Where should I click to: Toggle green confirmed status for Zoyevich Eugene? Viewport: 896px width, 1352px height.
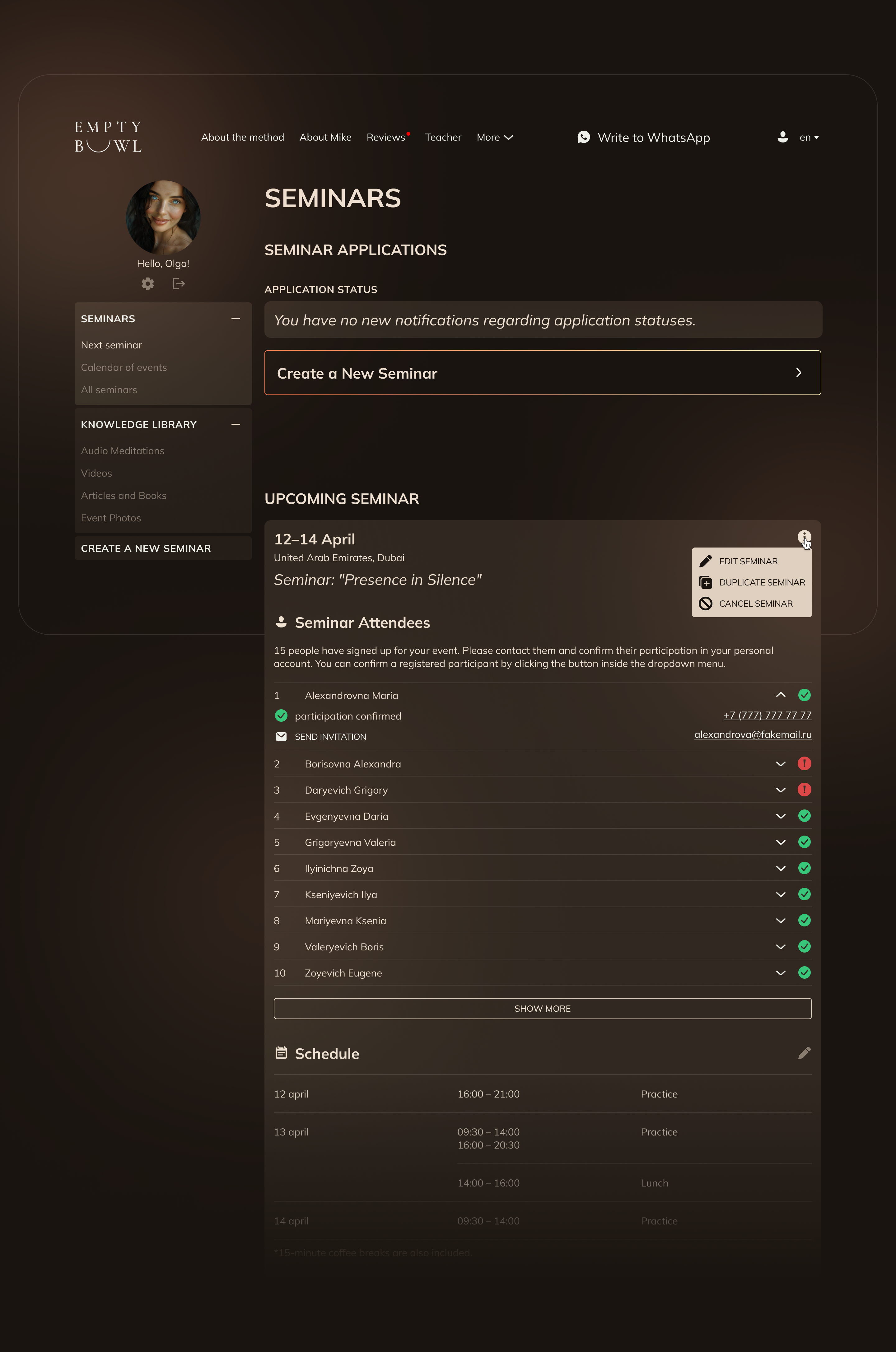[804, 972]
